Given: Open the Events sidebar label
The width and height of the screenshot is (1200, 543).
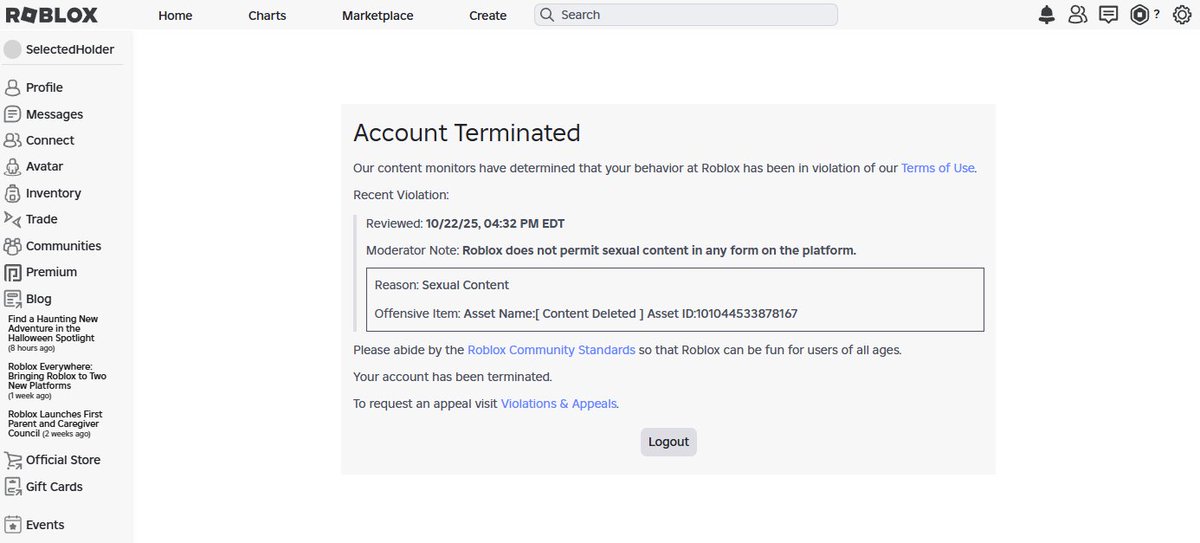Looking at the screenshot, I should (45, 524).
